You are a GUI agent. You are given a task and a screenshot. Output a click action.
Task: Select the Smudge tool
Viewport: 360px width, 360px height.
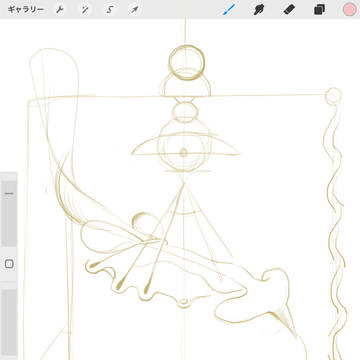pyautogui.click(x=258, y=10)
